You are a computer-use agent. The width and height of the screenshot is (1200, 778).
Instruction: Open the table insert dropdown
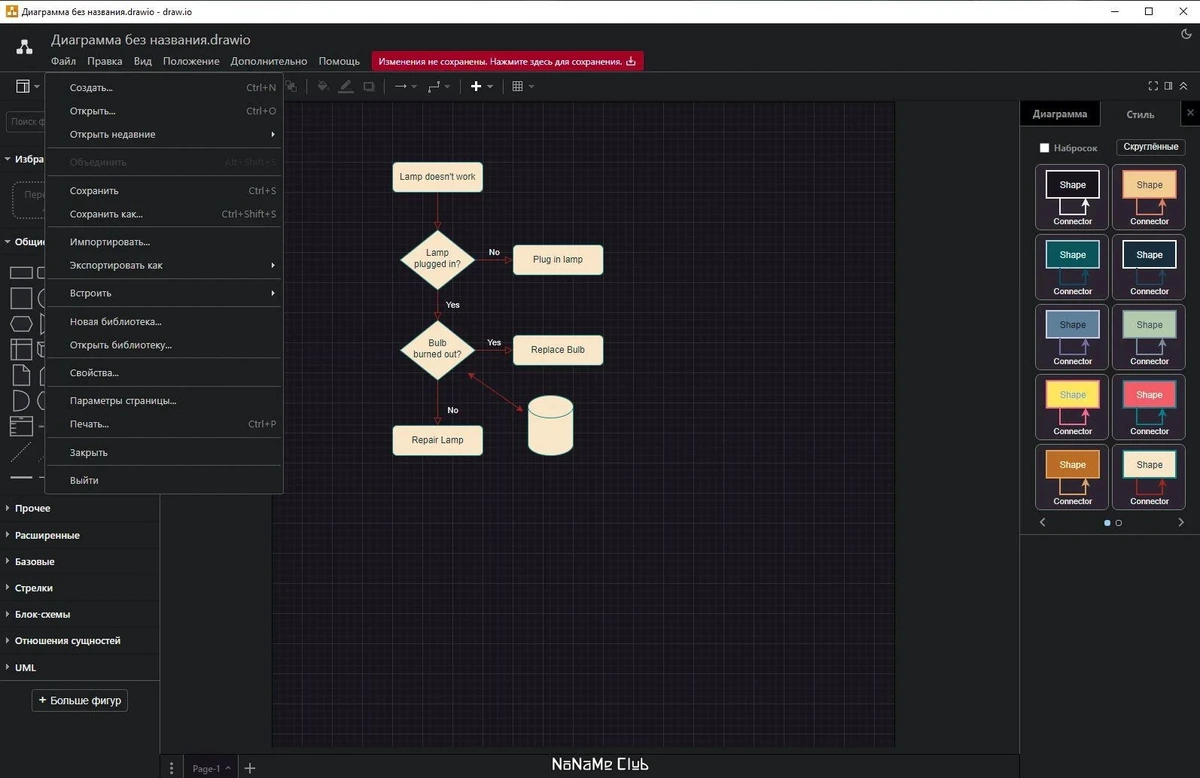coord(523,87)
